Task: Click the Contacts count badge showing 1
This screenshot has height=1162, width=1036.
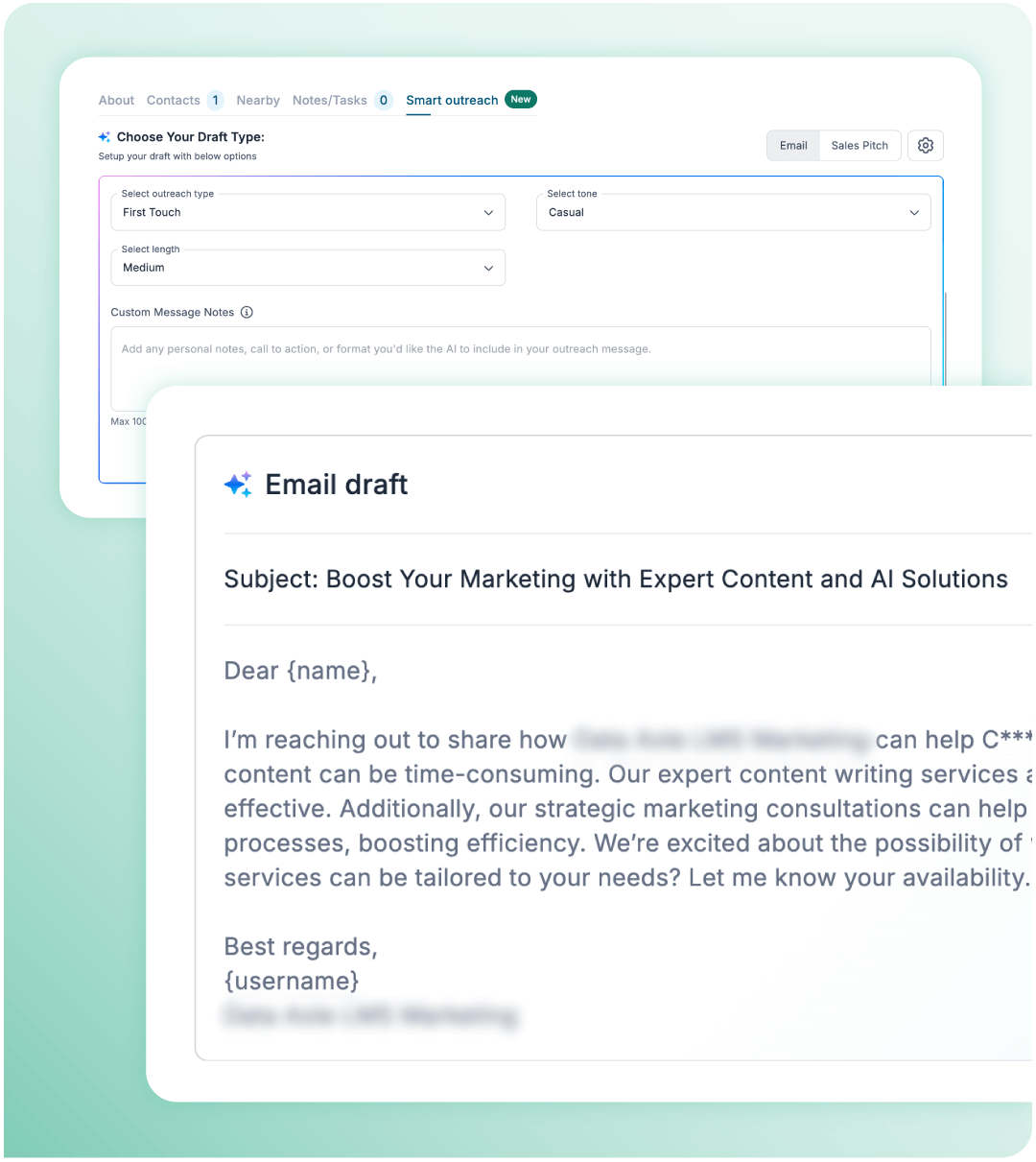Action: tap(215, 100)
